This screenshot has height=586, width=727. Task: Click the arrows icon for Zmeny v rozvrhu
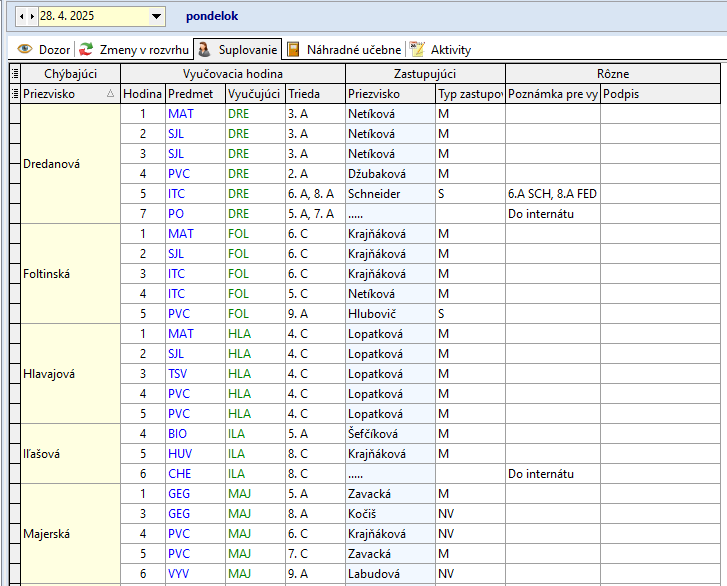87,49
